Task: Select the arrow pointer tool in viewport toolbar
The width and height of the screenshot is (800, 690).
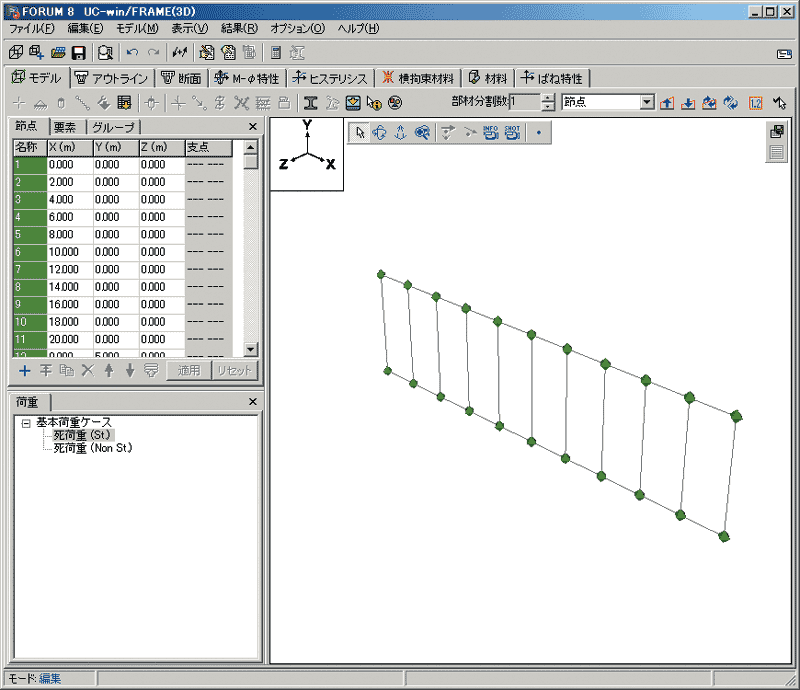Action: [361, 131]
